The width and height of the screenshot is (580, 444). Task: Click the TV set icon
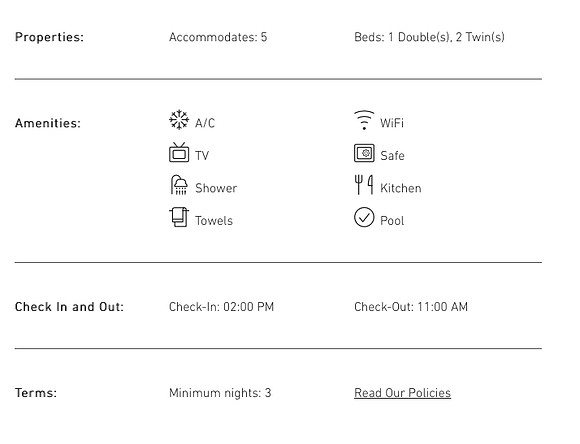pos(179,152)
